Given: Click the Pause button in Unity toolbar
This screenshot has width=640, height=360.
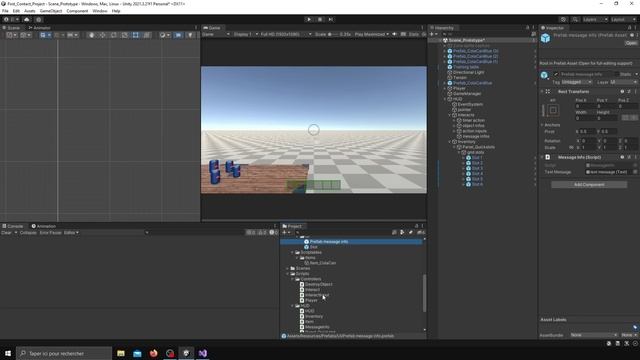Looking at the screenshot, I should [320, 20].
